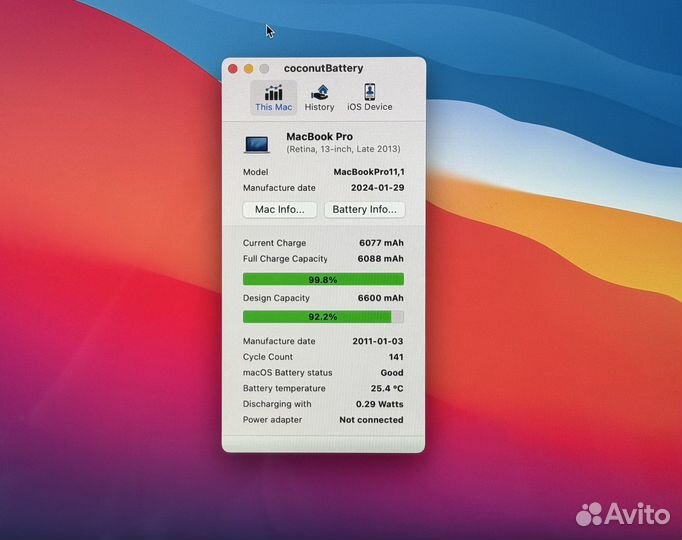Minimize the coconutBattery window
This screenshot has height=540, width=682.
tap(248, 69)
